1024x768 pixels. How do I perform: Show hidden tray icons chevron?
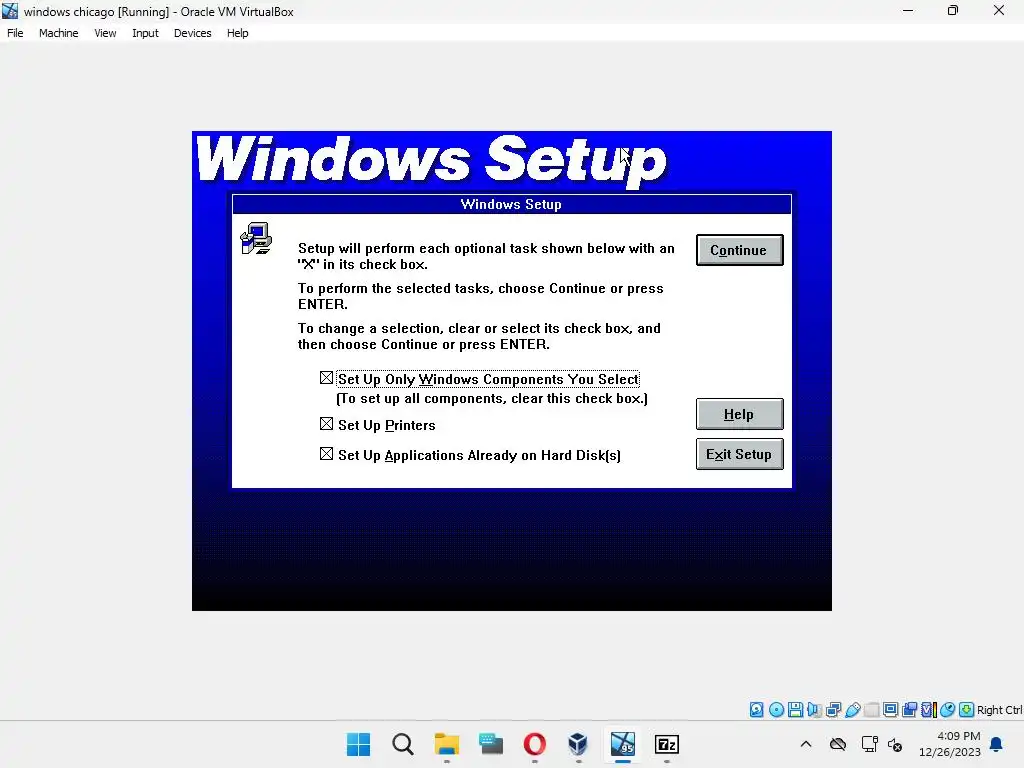click(x=806, y=744)
